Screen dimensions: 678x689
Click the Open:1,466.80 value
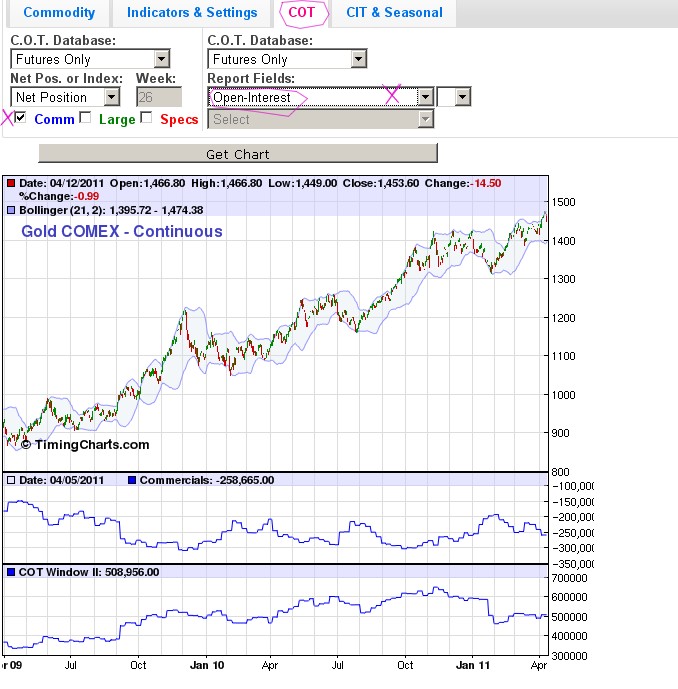point(147,183)
